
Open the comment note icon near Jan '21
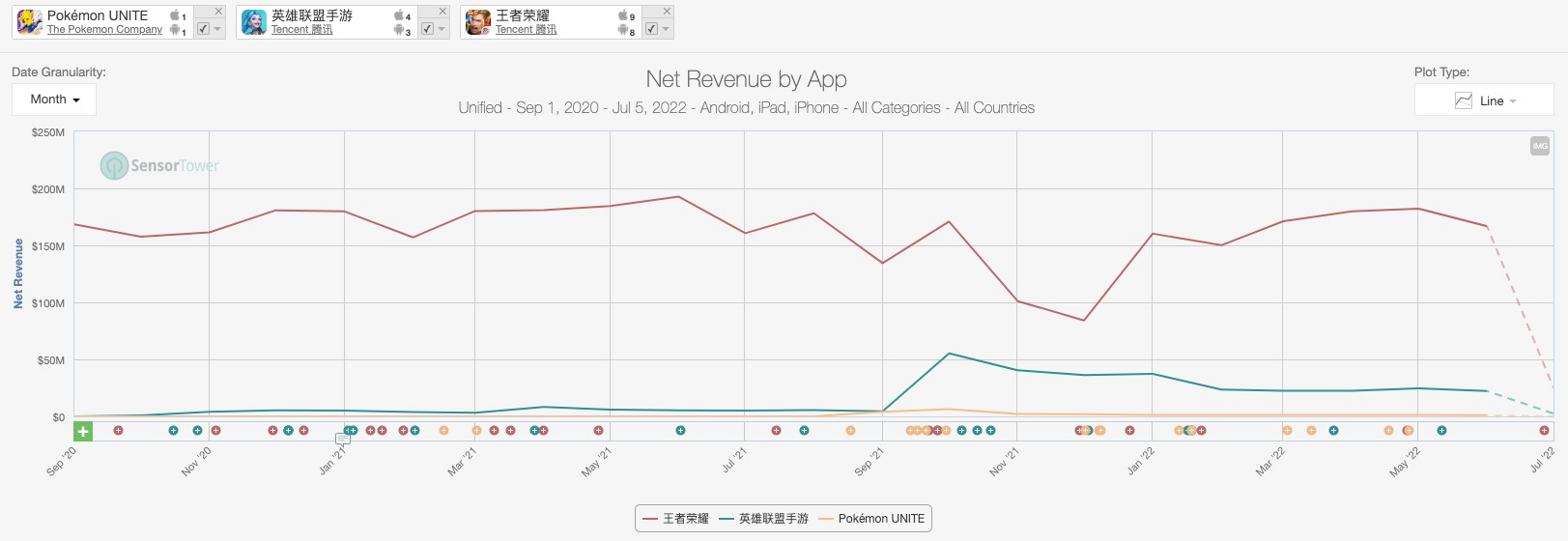pyautogui.click(x=342, y=439)
